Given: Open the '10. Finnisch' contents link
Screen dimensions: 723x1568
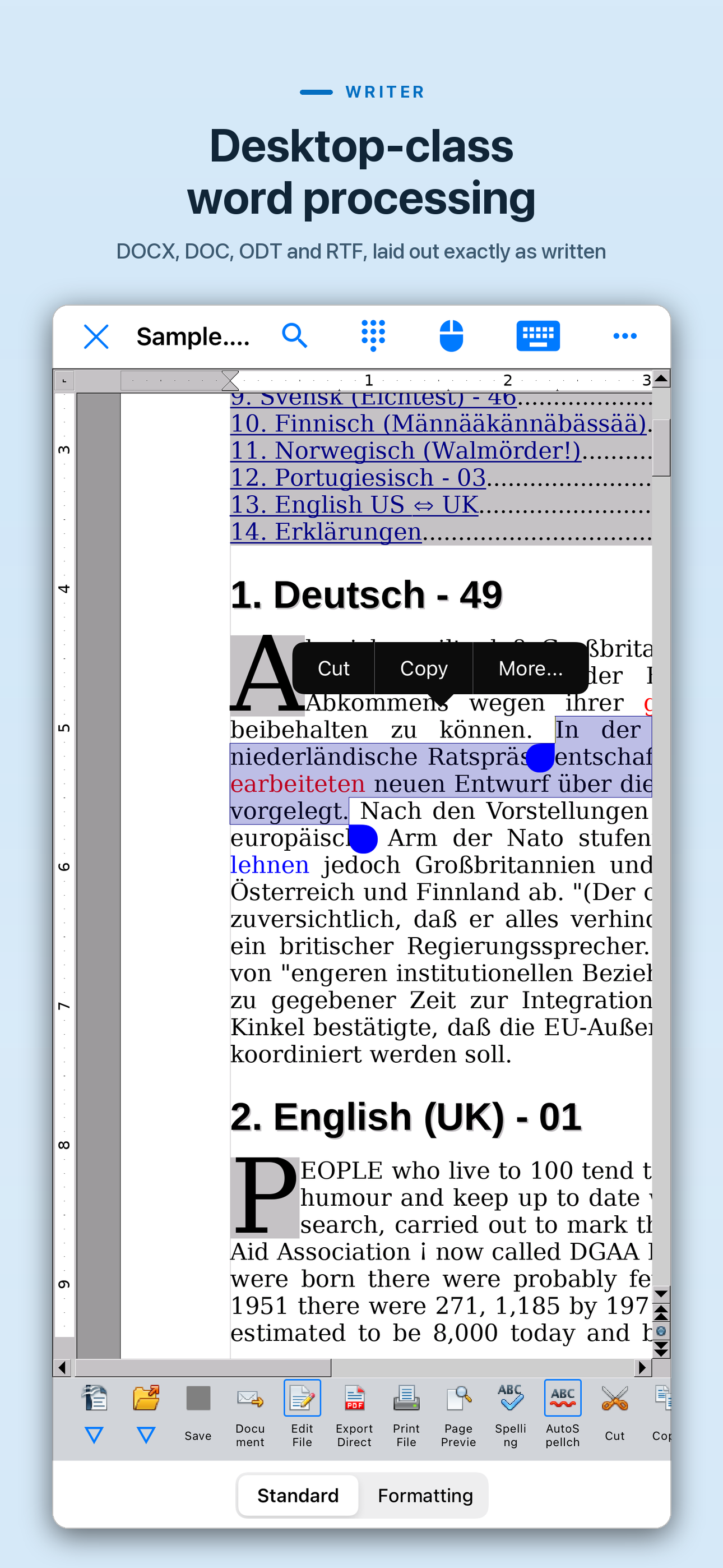Looking at the screenshot, I should click(438, 423).
